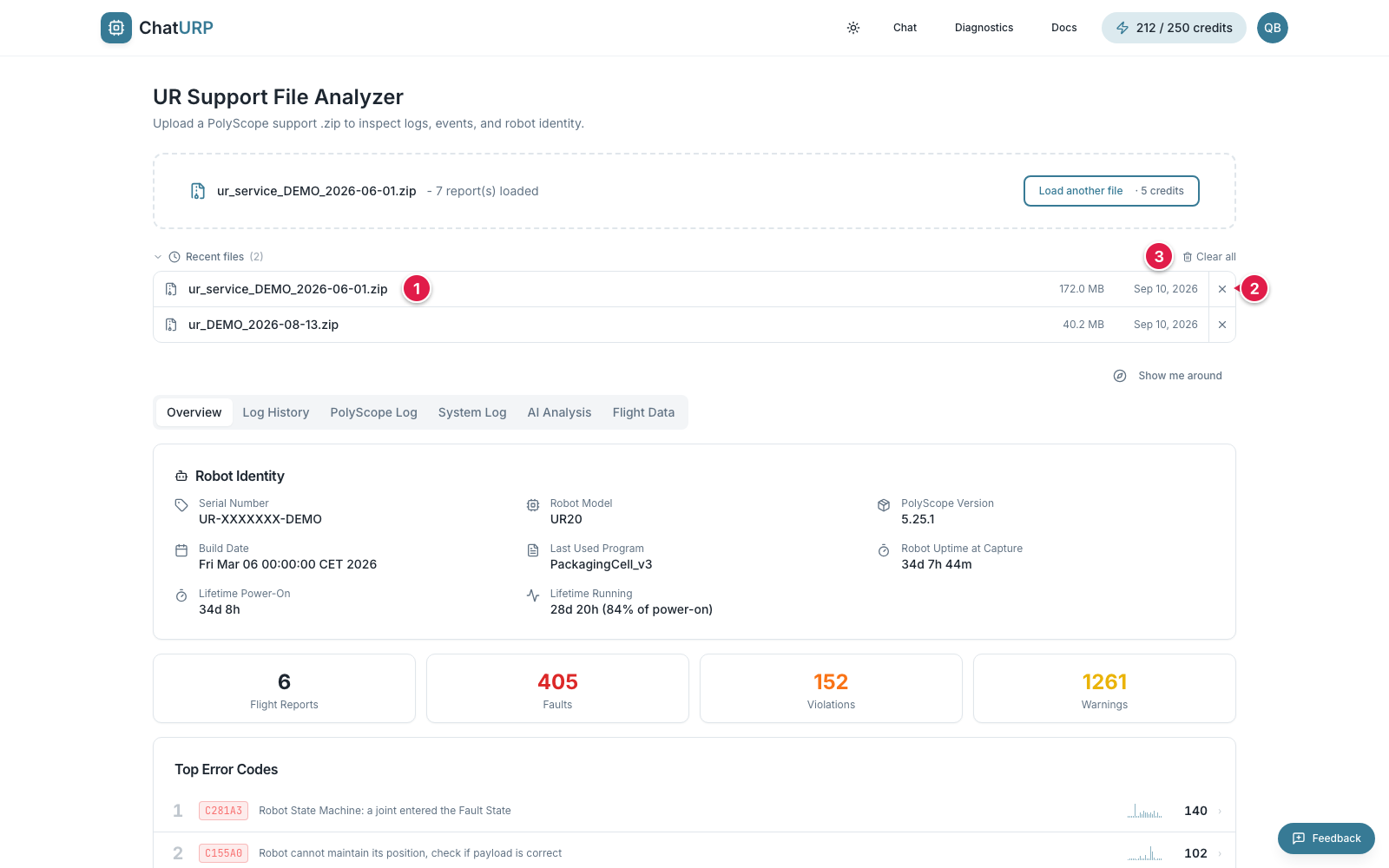This screenshot has height=868, width=1389.
Task: Click the Lifetime Power-On timer icon
Action: click(181, 595)
